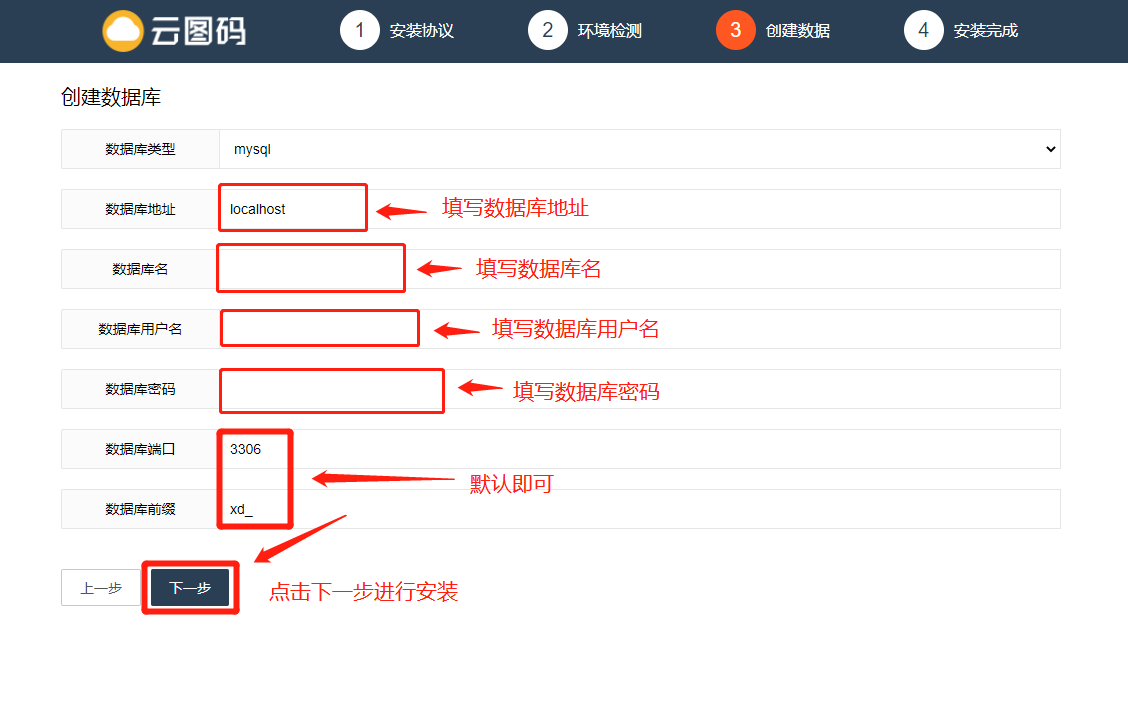Viewport: 1128px width, 706px height.
Task: Focus the empty 数据库用户名 field
Action: (x=640, y=329)
